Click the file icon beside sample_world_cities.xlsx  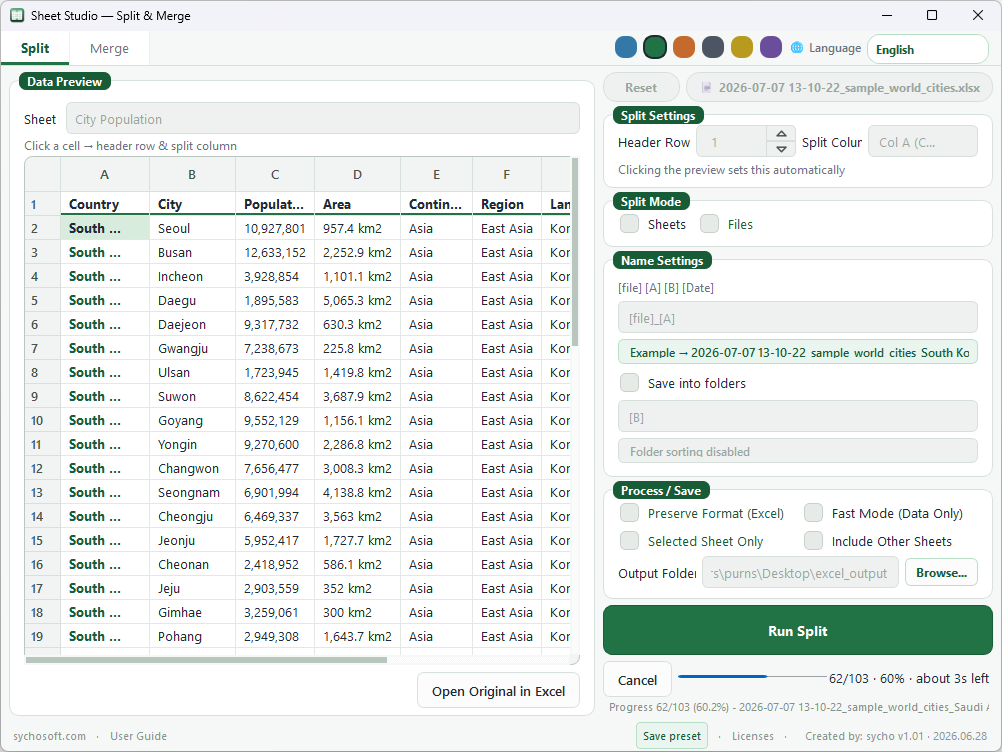[x=706, y=88]
